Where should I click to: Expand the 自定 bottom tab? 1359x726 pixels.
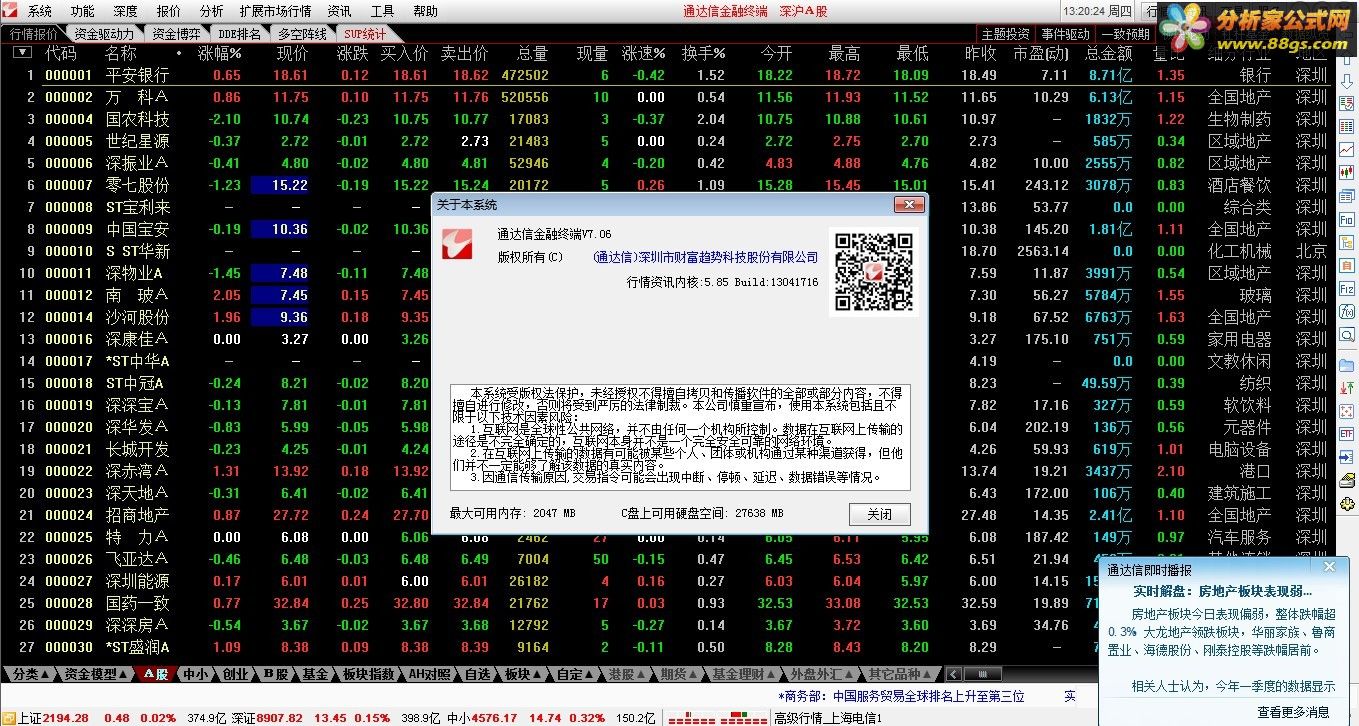[x=575, y=674]
